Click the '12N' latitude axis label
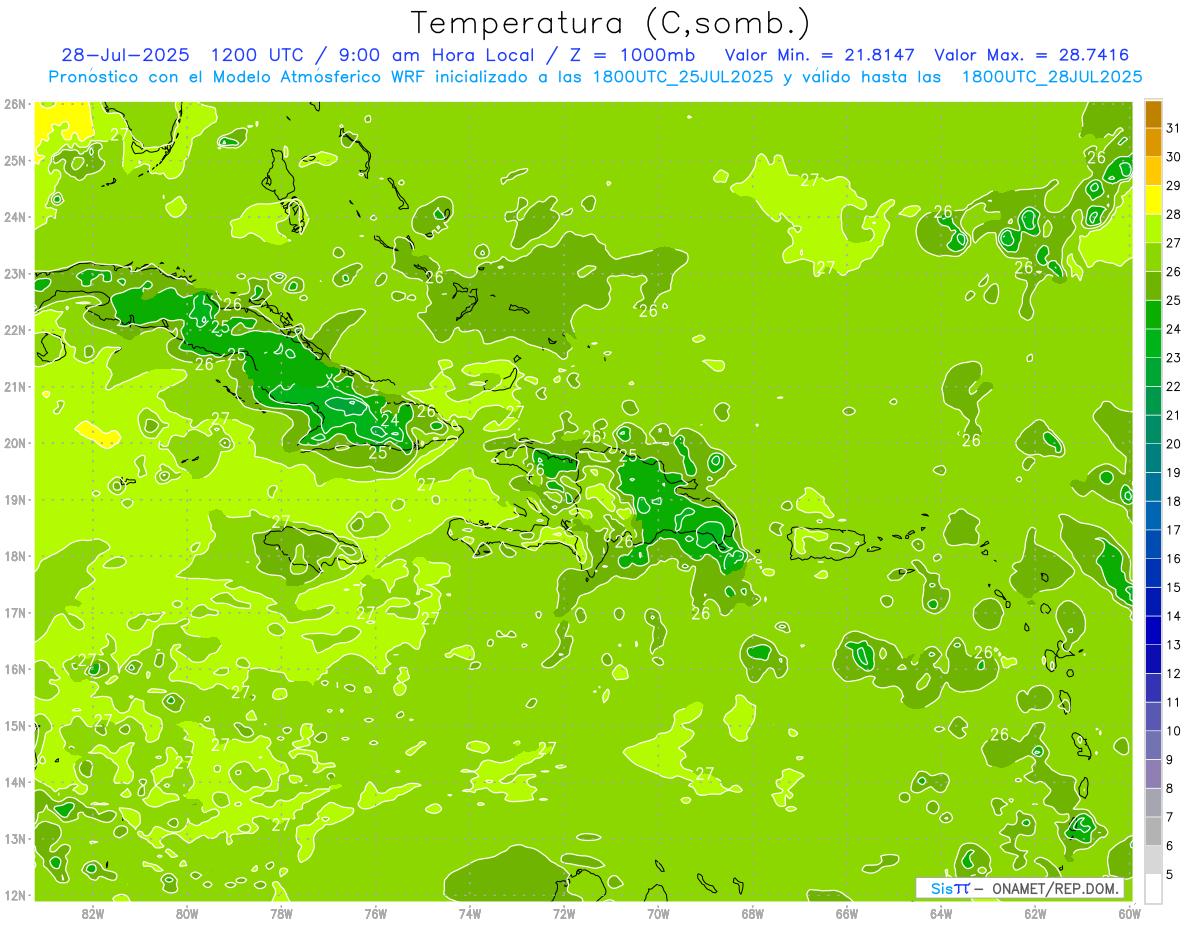The width and height of the screenshot is (1200, 927). pos(15,895)
